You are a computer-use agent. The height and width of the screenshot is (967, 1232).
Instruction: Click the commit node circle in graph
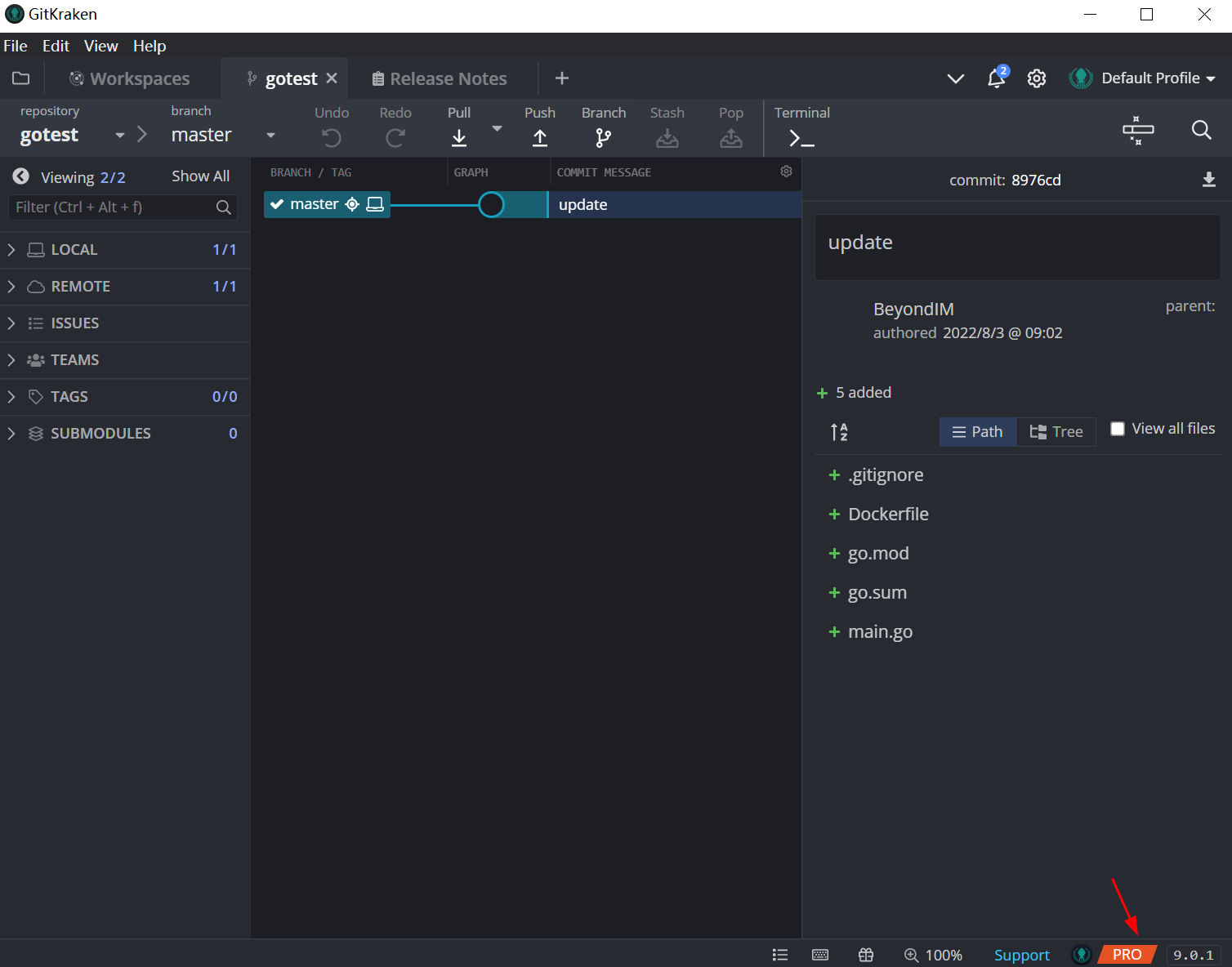point(491,204)
